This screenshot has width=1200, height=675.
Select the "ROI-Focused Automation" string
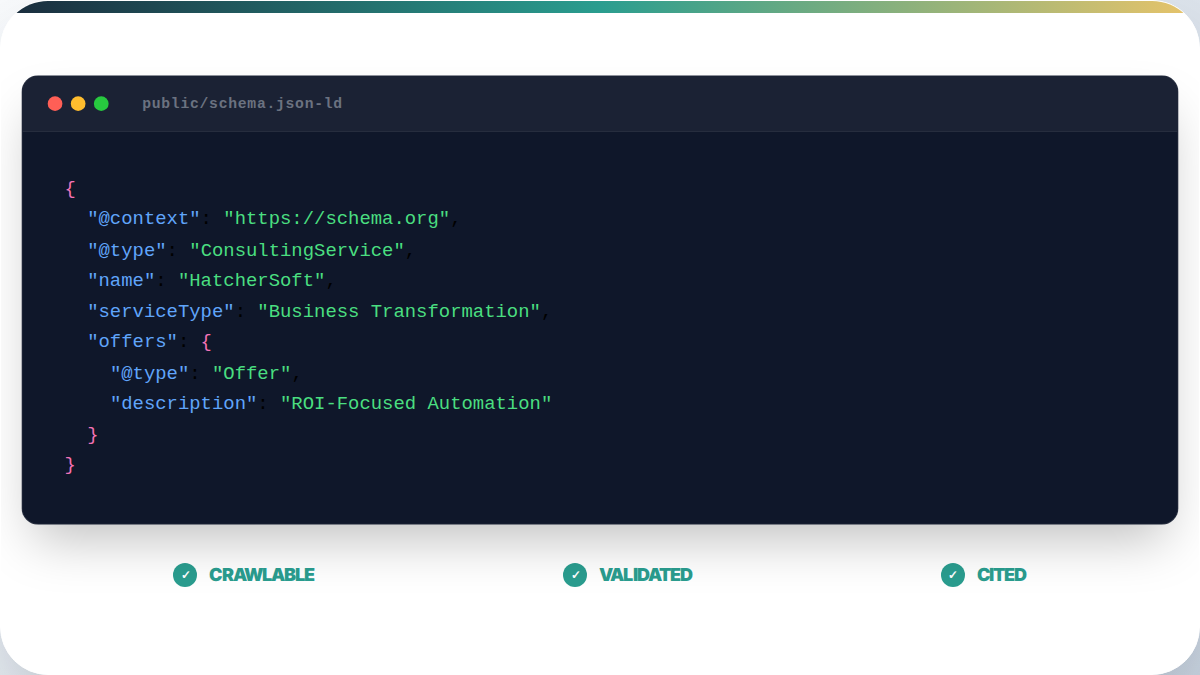(x=416, y=404)
